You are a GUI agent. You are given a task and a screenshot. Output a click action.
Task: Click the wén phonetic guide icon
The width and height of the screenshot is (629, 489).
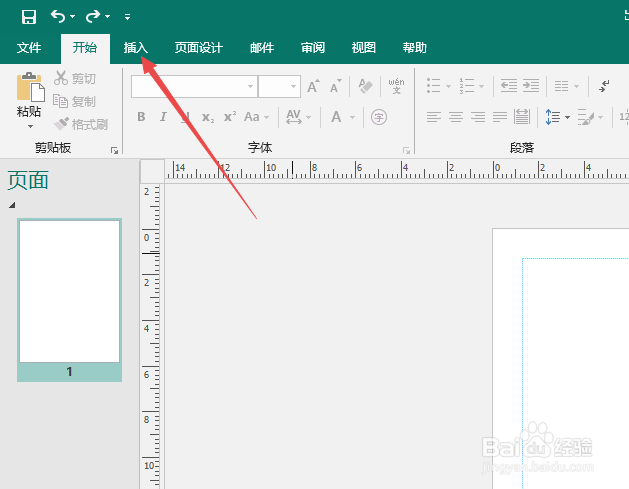pyautogui.click(x=396, y=86)
